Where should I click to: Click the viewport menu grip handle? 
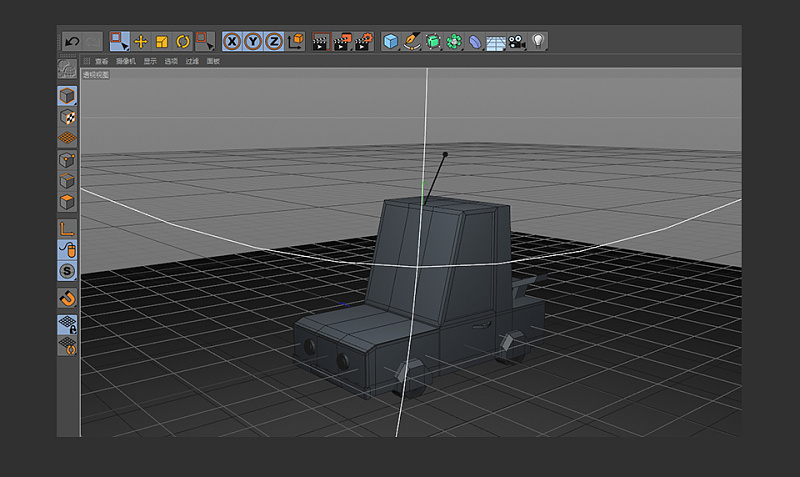tap(87, 61)
